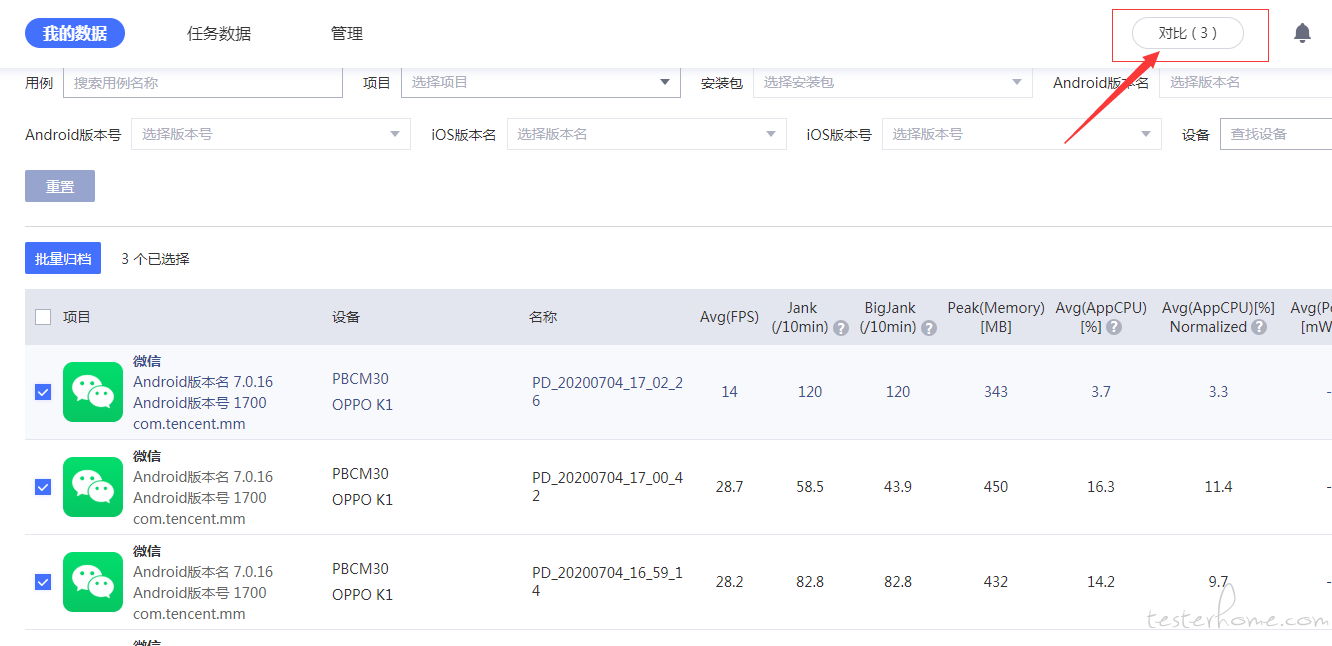Viewport: 1332px width, 646px height.
Task: Open the 项目 select dropdown
Action: pos(540,83)
